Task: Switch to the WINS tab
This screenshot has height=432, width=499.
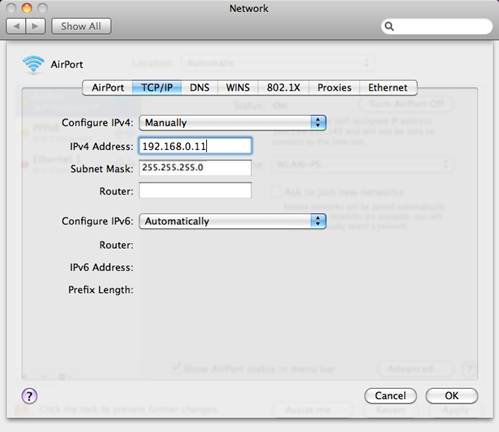Action: pyautogui.click(x=238, y=88)
